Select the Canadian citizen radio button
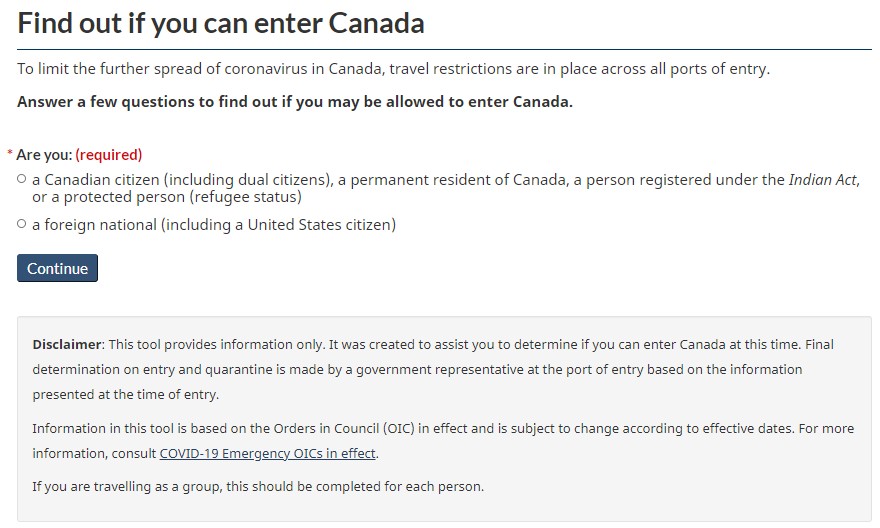Viewport: 880px width, 528px height. 22,180
